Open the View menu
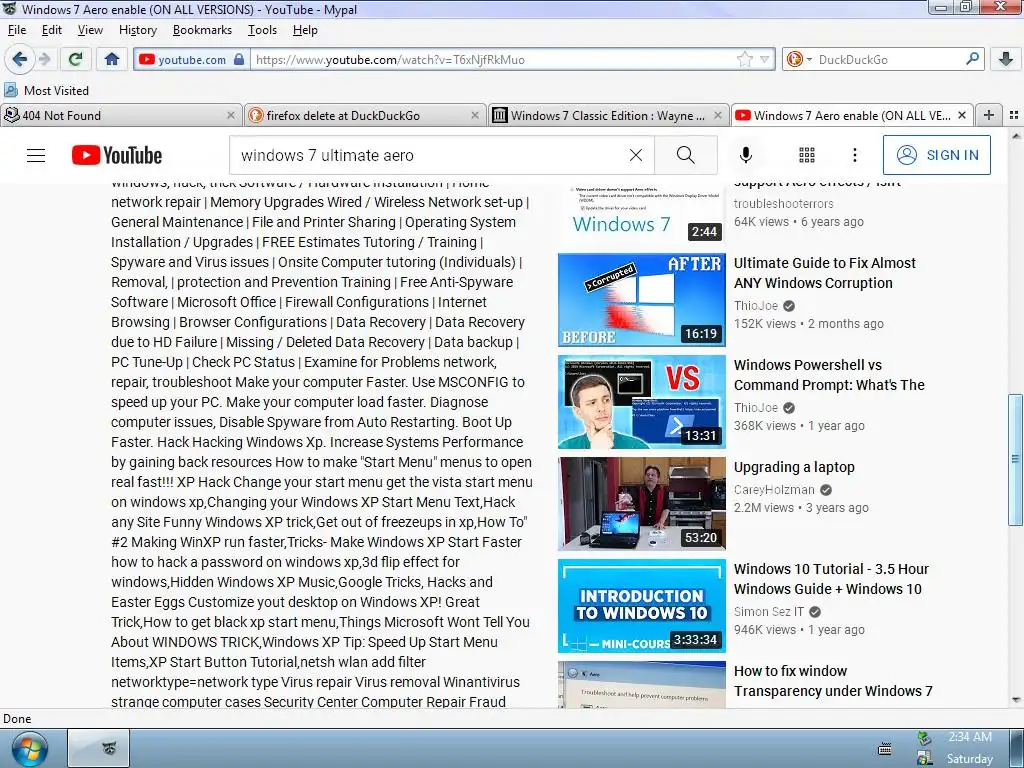 [90, 30]
